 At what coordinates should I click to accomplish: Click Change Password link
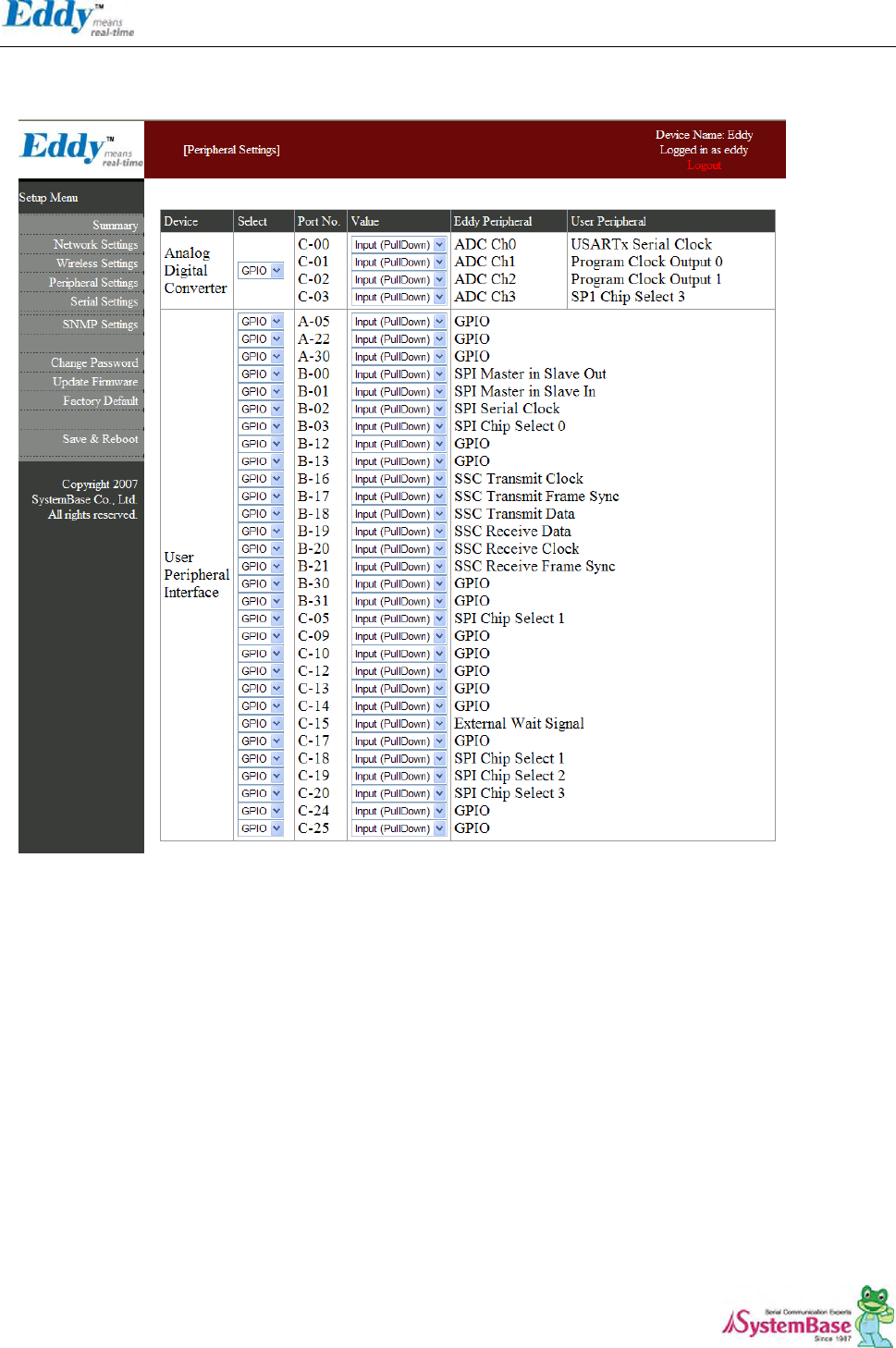click(94, 363)
